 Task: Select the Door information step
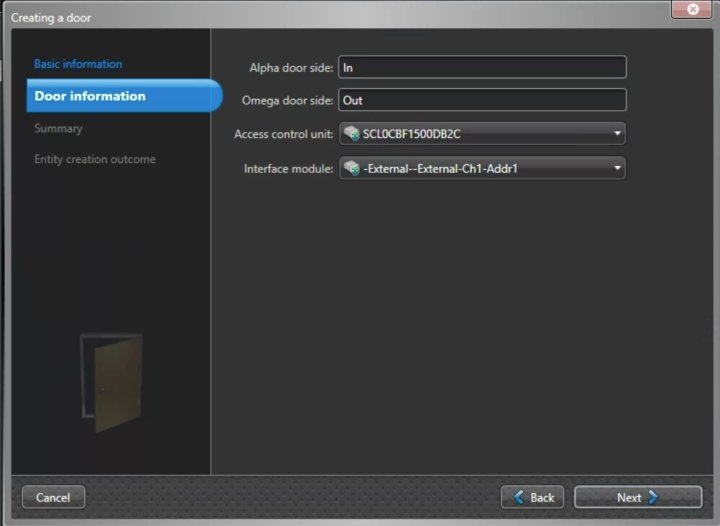pyautogui.click(x=124, y=95)
